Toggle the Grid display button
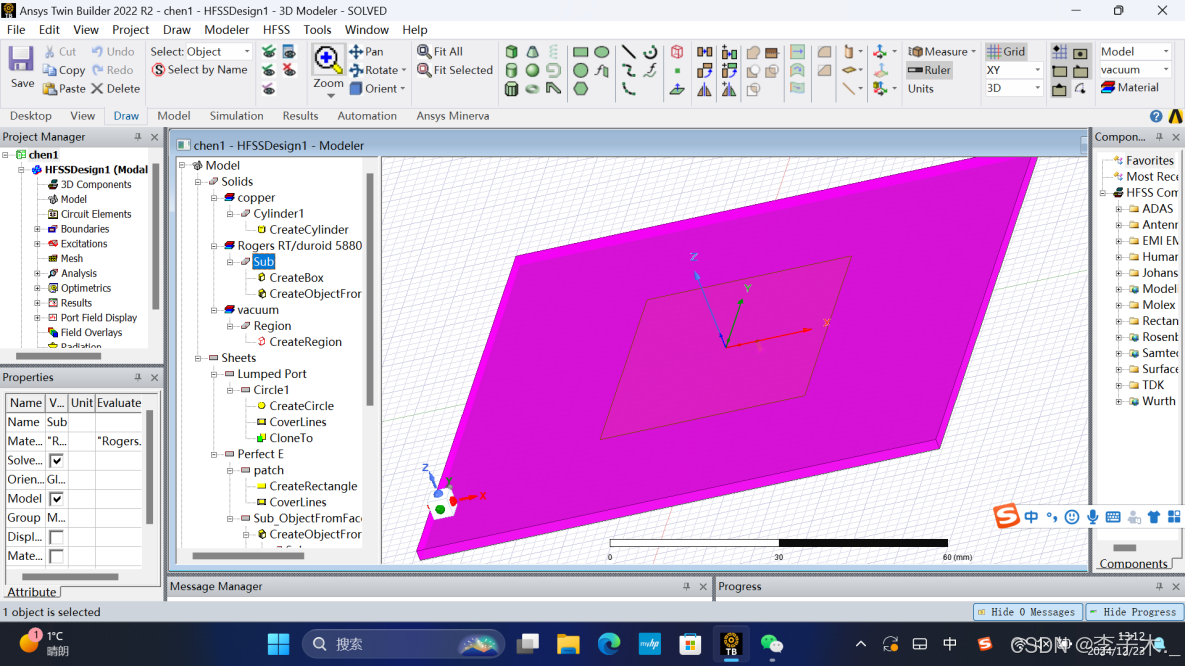 pyautogui.click(x=1007, y=51)
